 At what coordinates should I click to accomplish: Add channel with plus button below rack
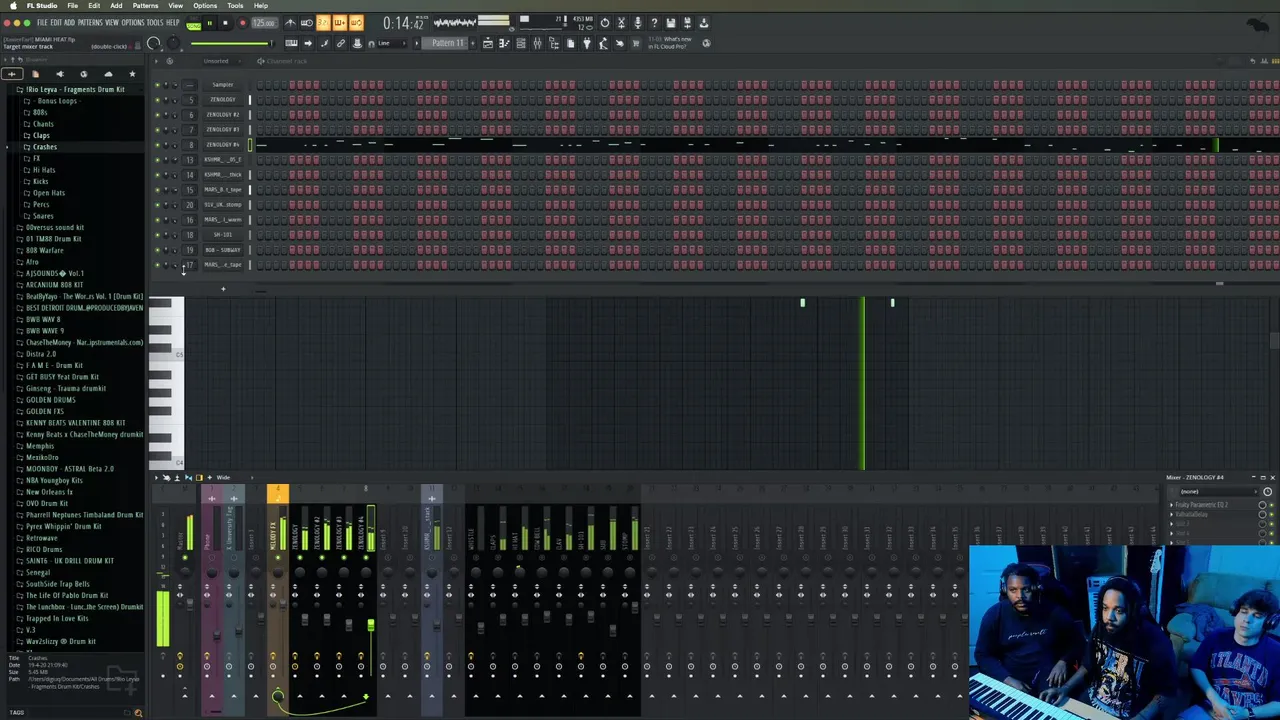tap(223, 289)
